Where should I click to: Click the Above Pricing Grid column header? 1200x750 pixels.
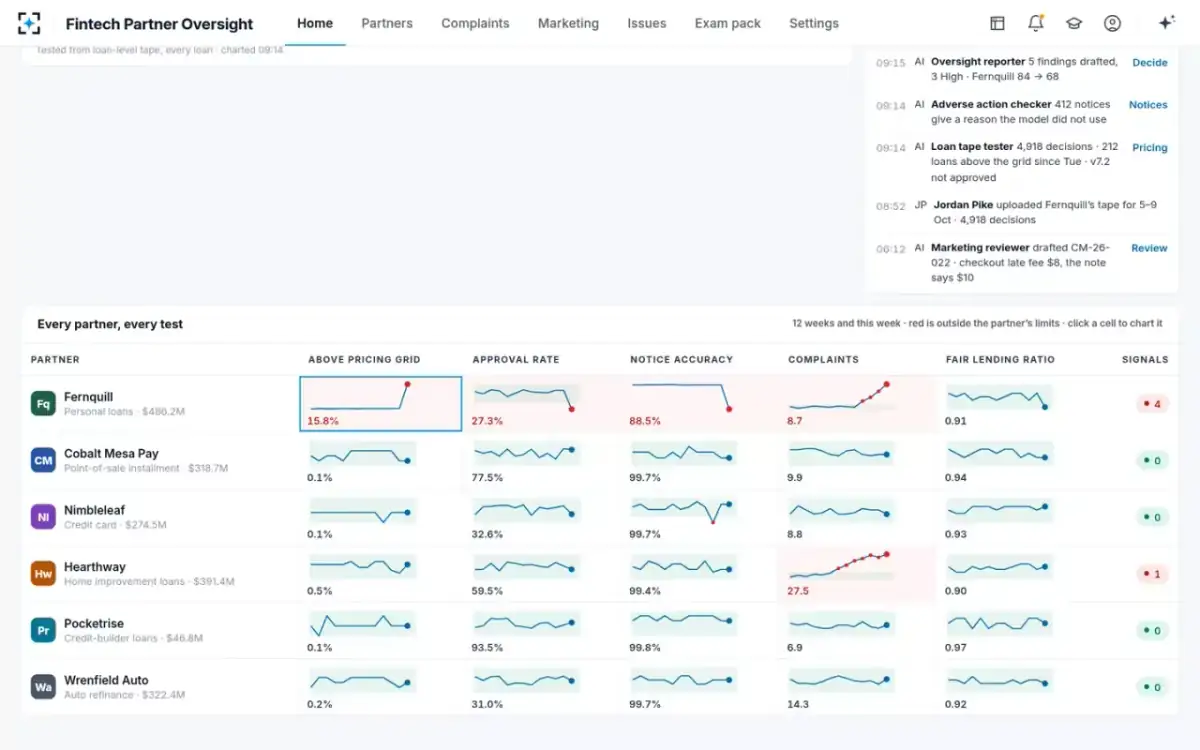tap(364, 359)
